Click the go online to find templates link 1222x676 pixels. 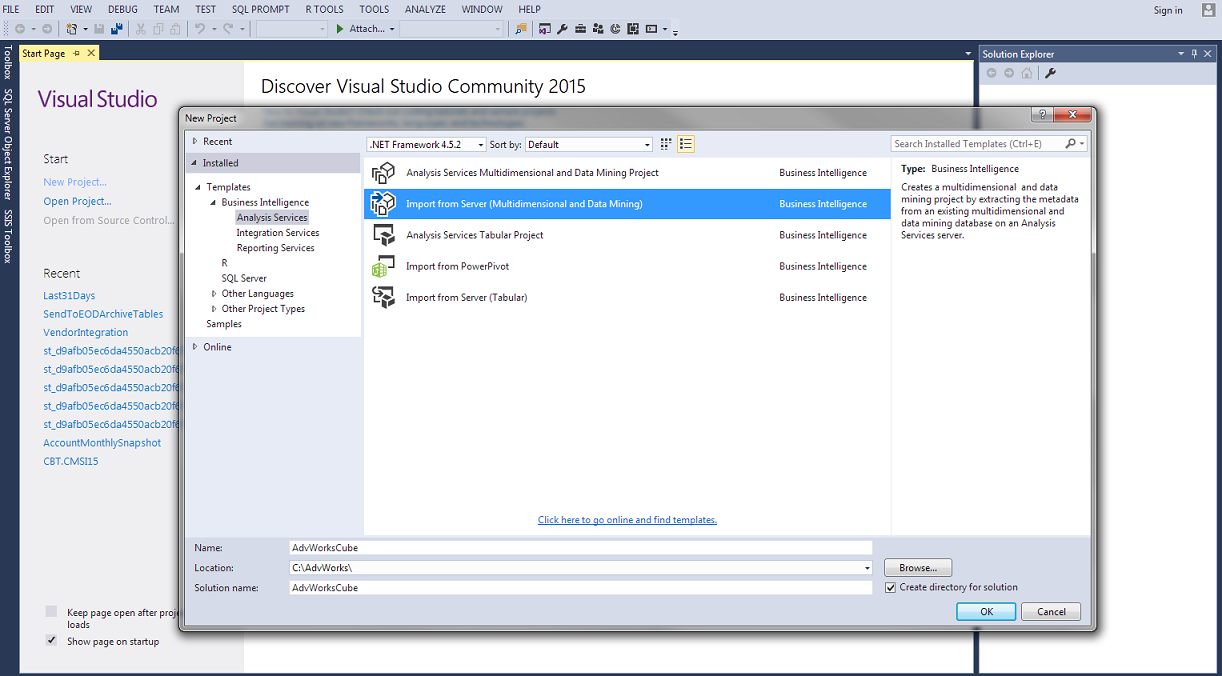pos(627,520)
